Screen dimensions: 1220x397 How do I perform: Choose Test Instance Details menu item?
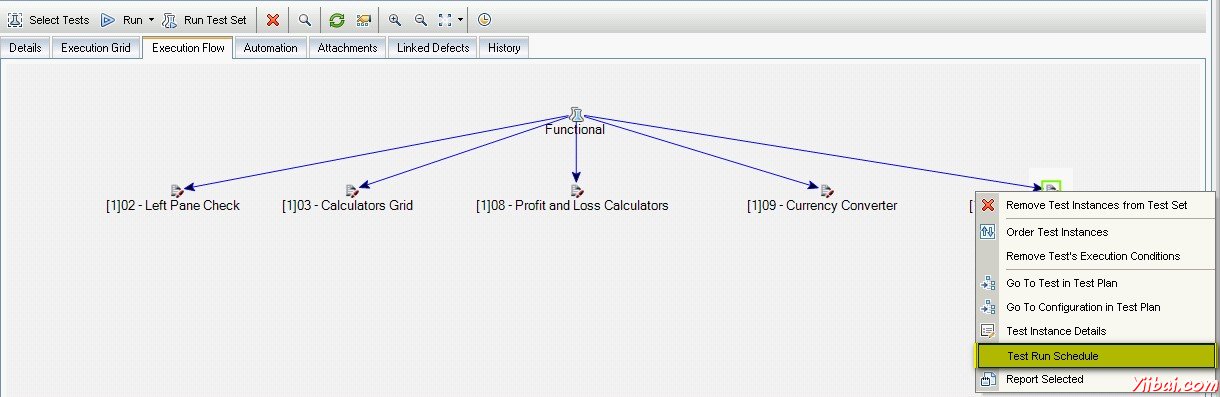point(1095,331)
